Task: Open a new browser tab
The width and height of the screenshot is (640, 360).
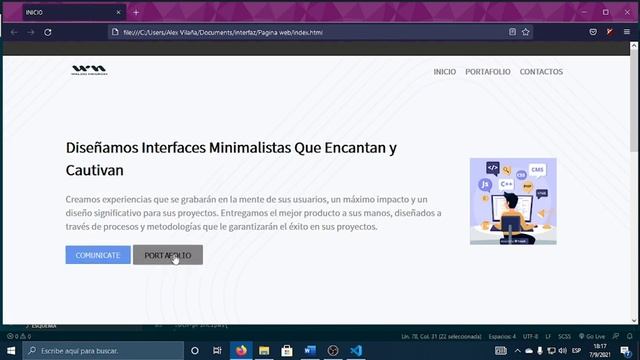Action: pyautogui.click(x=136, y=13)
